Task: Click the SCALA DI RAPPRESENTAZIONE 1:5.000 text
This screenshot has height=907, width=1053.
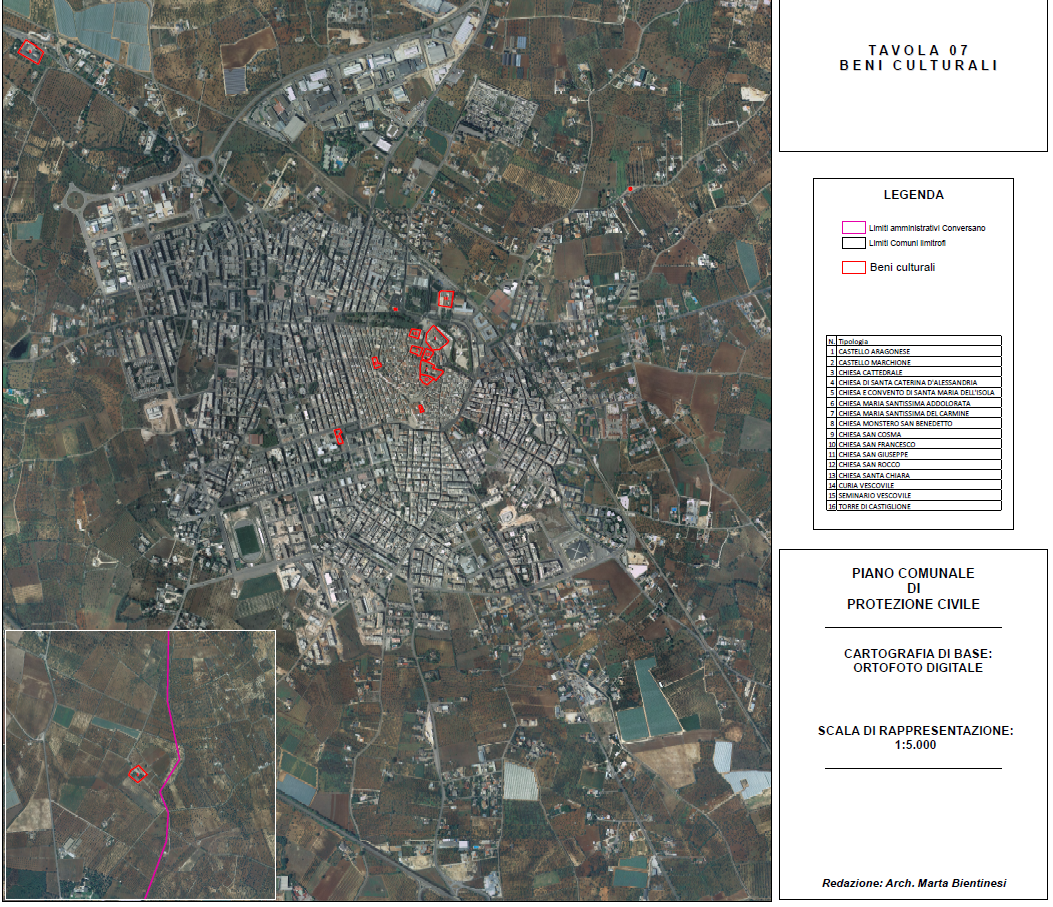Action: tap(915, 737)
